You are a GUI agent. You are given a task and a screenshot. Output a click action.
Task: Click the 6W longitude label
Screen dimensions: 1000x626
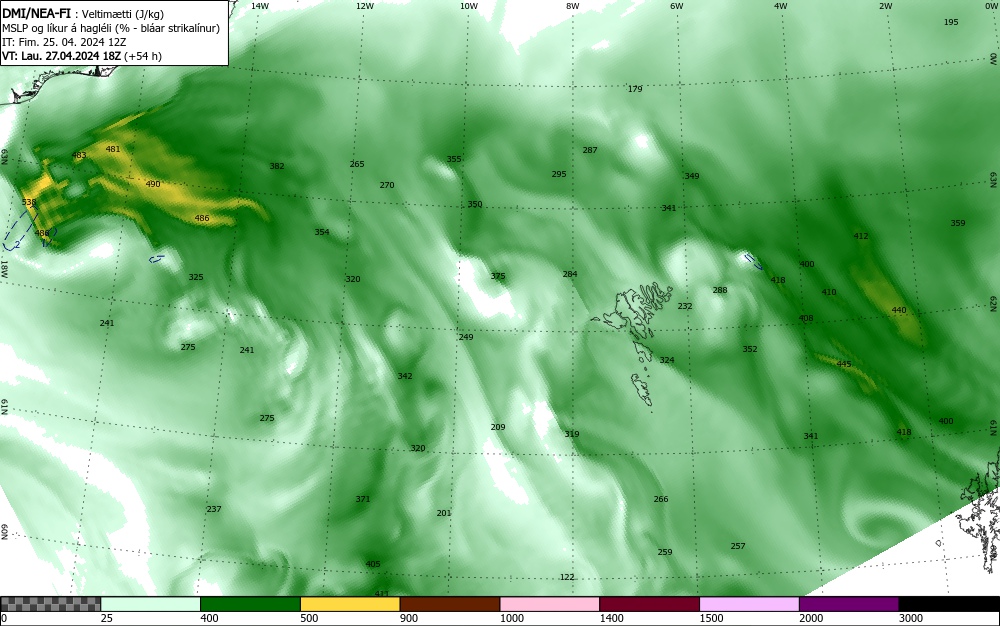[677, 6]
